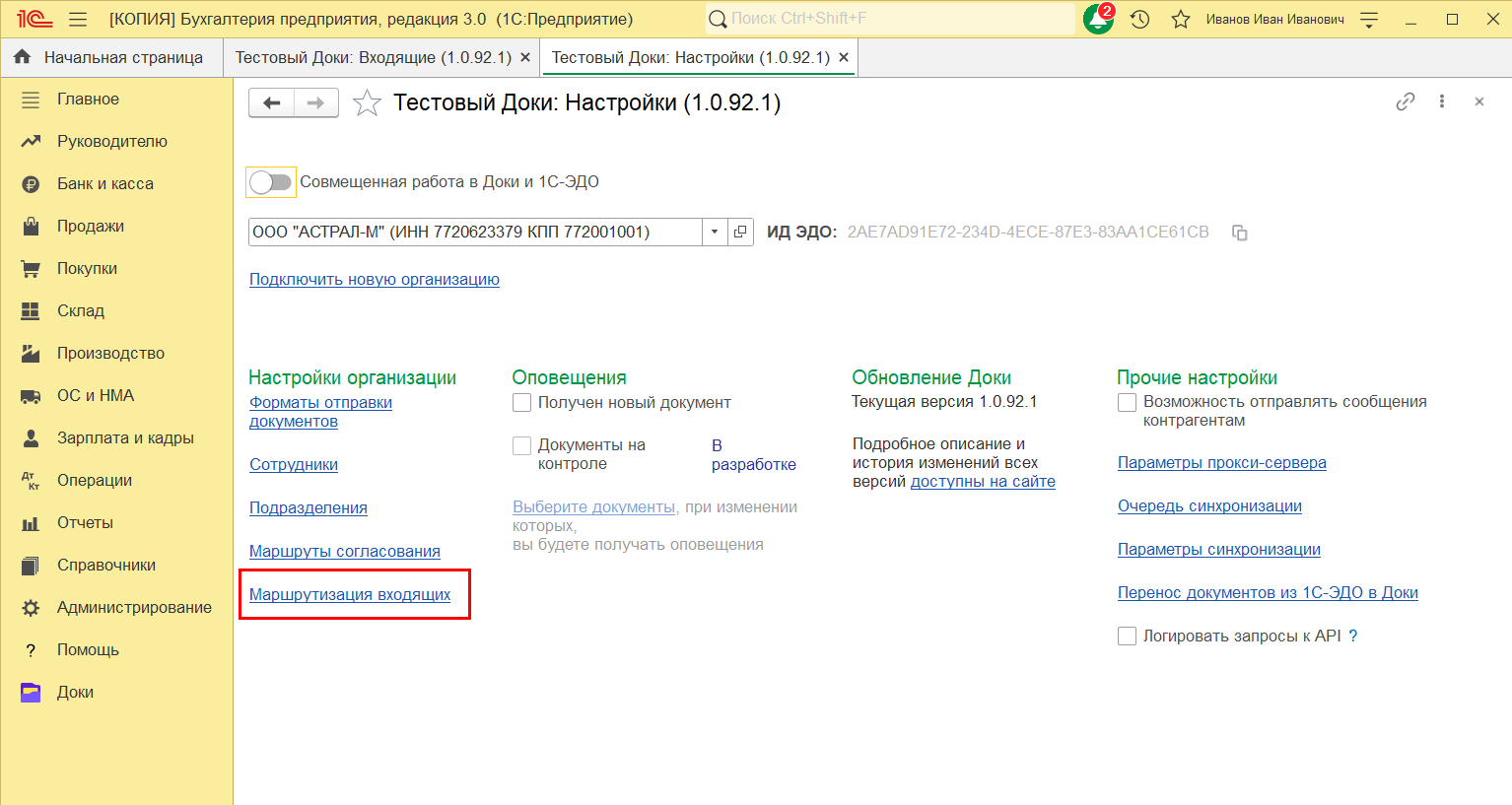Open Доки section icon in sidebar

pos(31,692)
